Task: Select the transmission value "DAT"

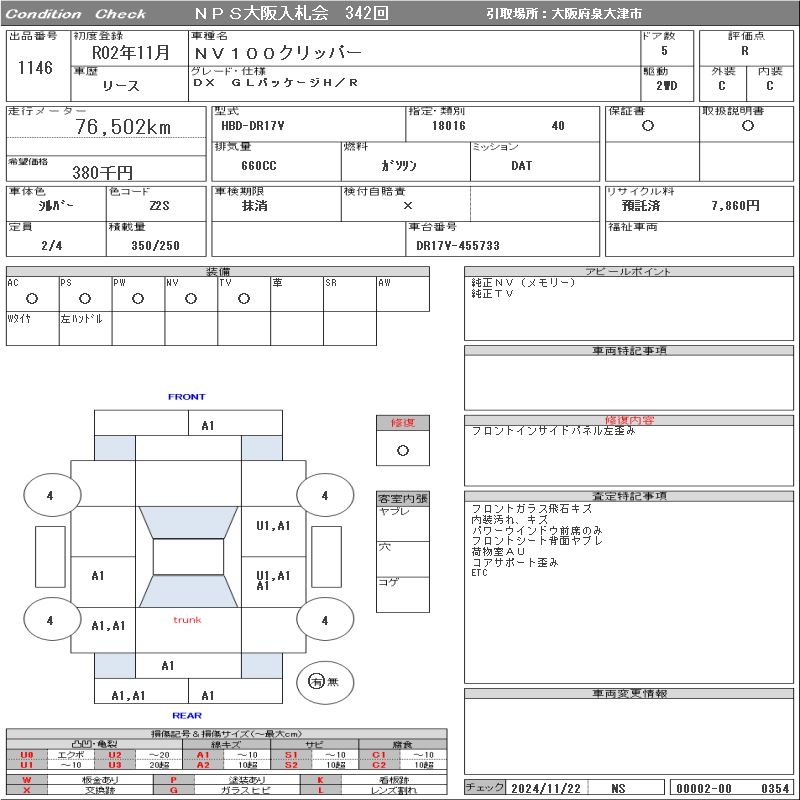Action: (x=521, y=165)
